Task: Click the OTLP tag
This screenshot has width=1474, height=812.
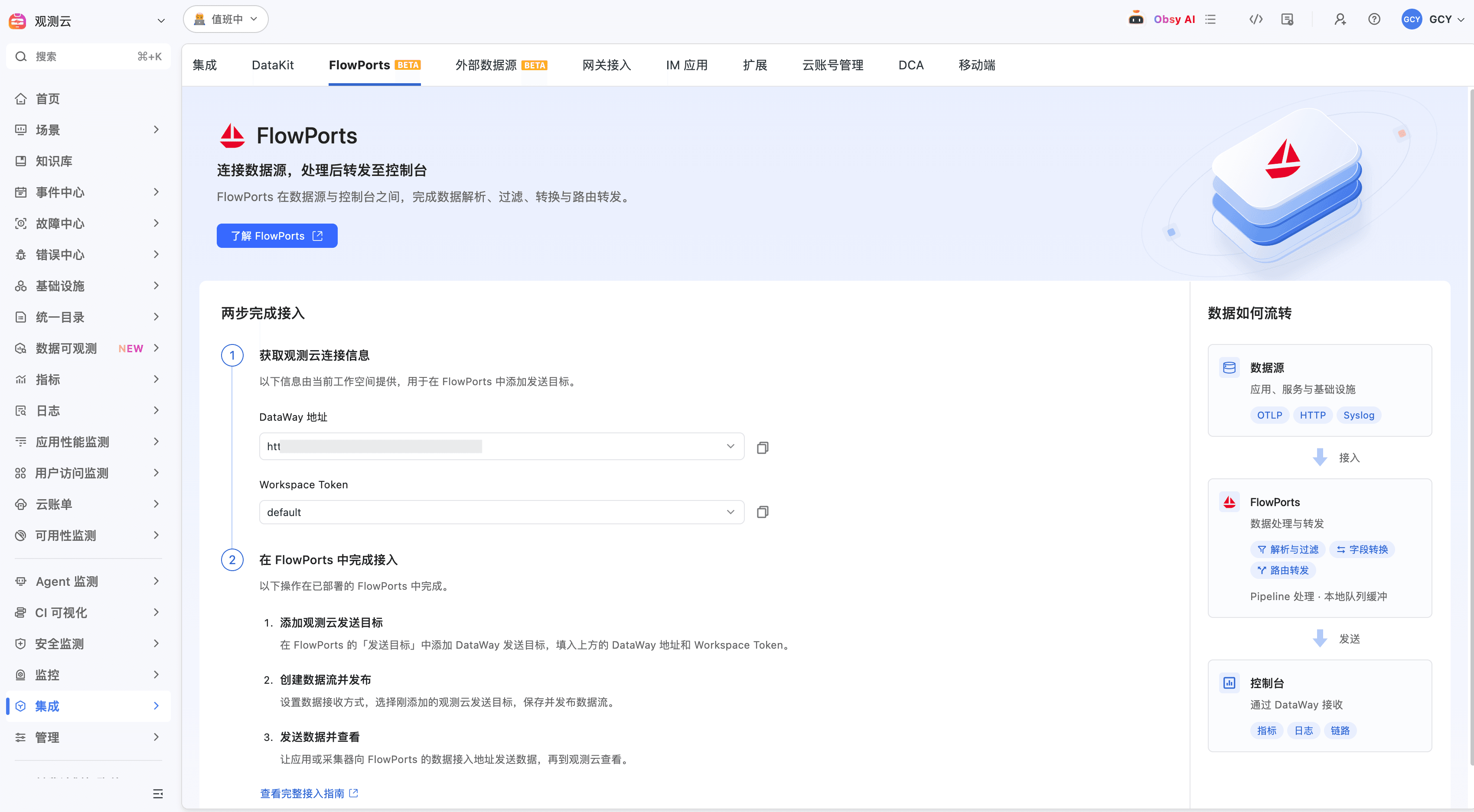Action: (x=1269, y=415)
